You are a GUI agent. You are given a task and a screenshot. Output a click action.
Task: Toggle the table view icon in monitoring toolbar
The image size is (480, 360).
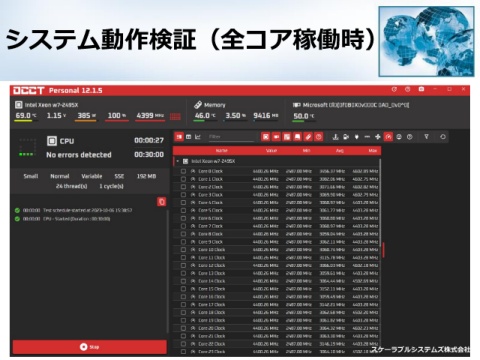point(188,137)
